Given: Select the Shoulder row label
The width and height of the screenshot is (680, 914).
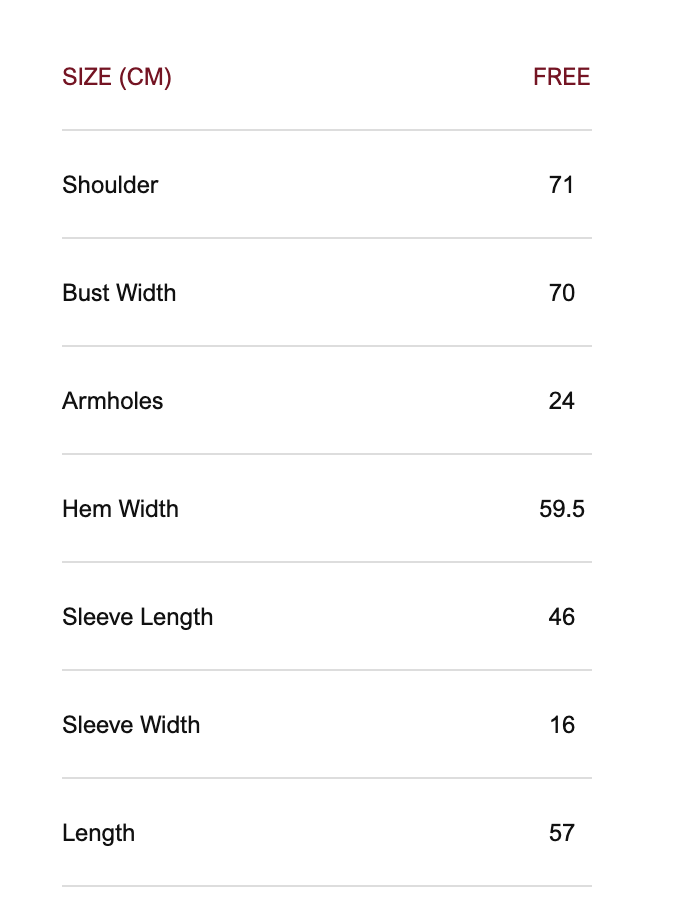Looking at the screenshot, I should (x=110, y=185).
